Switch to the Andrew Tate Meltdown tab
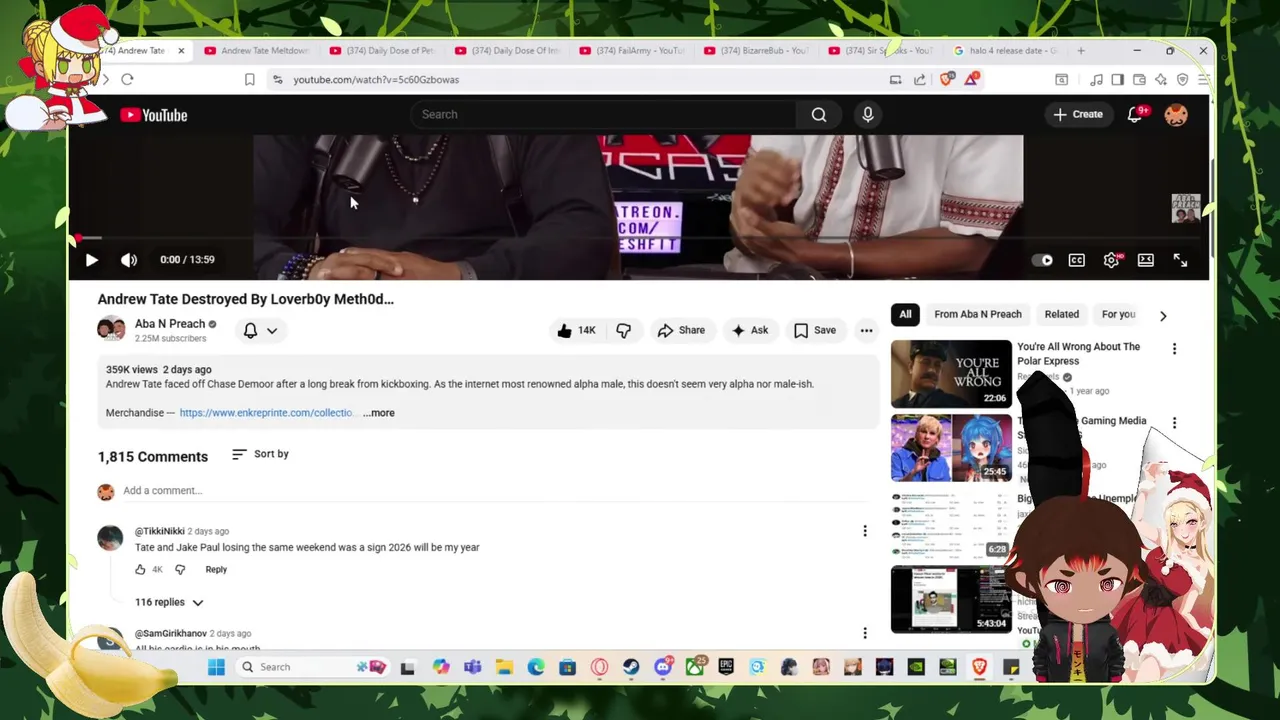Viewport: 1280px width, 720px height. [255, 51]
